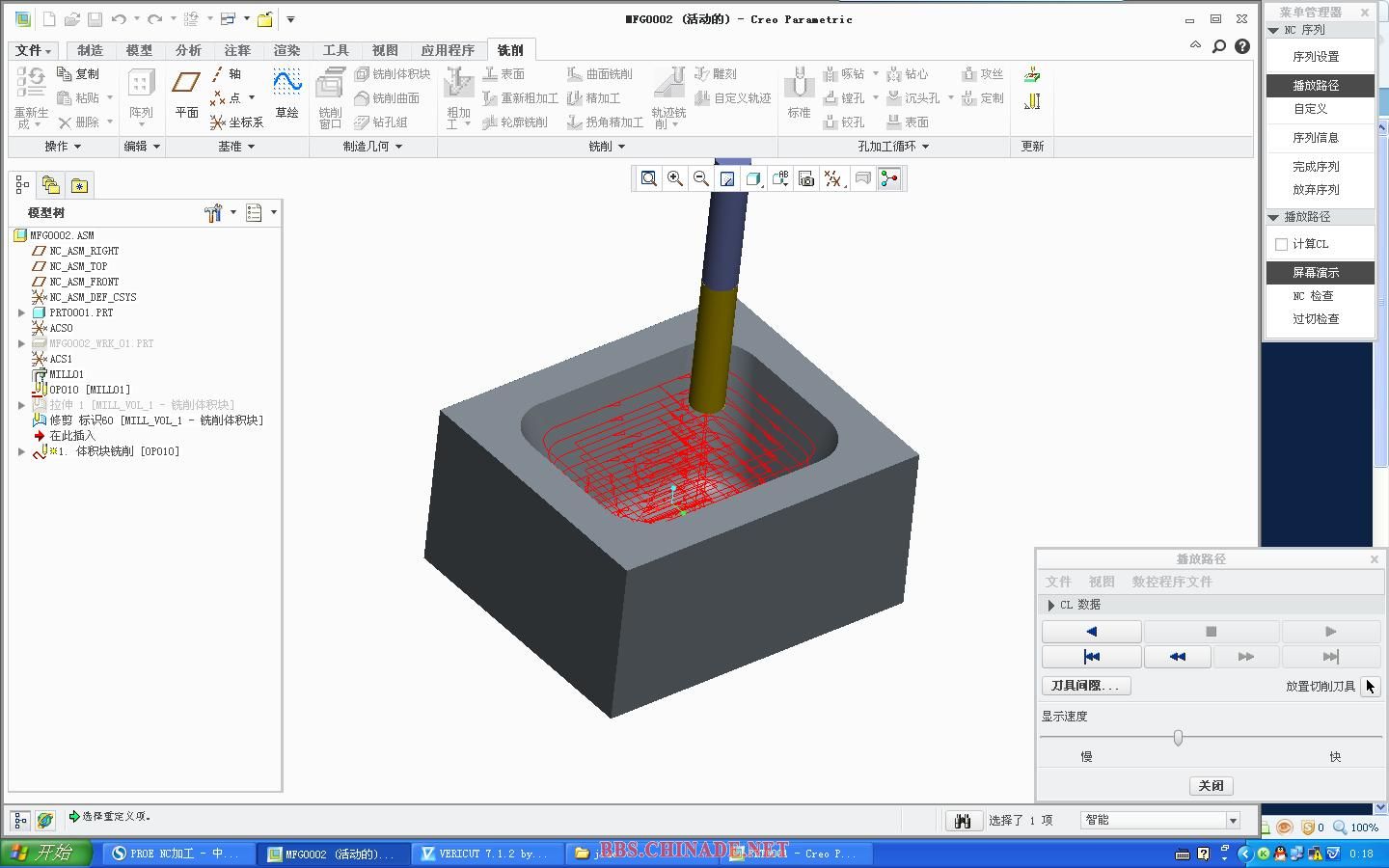Switch to the Folder Browser tab icon
Viewport: 1389px width, 868px height.
(51, 185)
